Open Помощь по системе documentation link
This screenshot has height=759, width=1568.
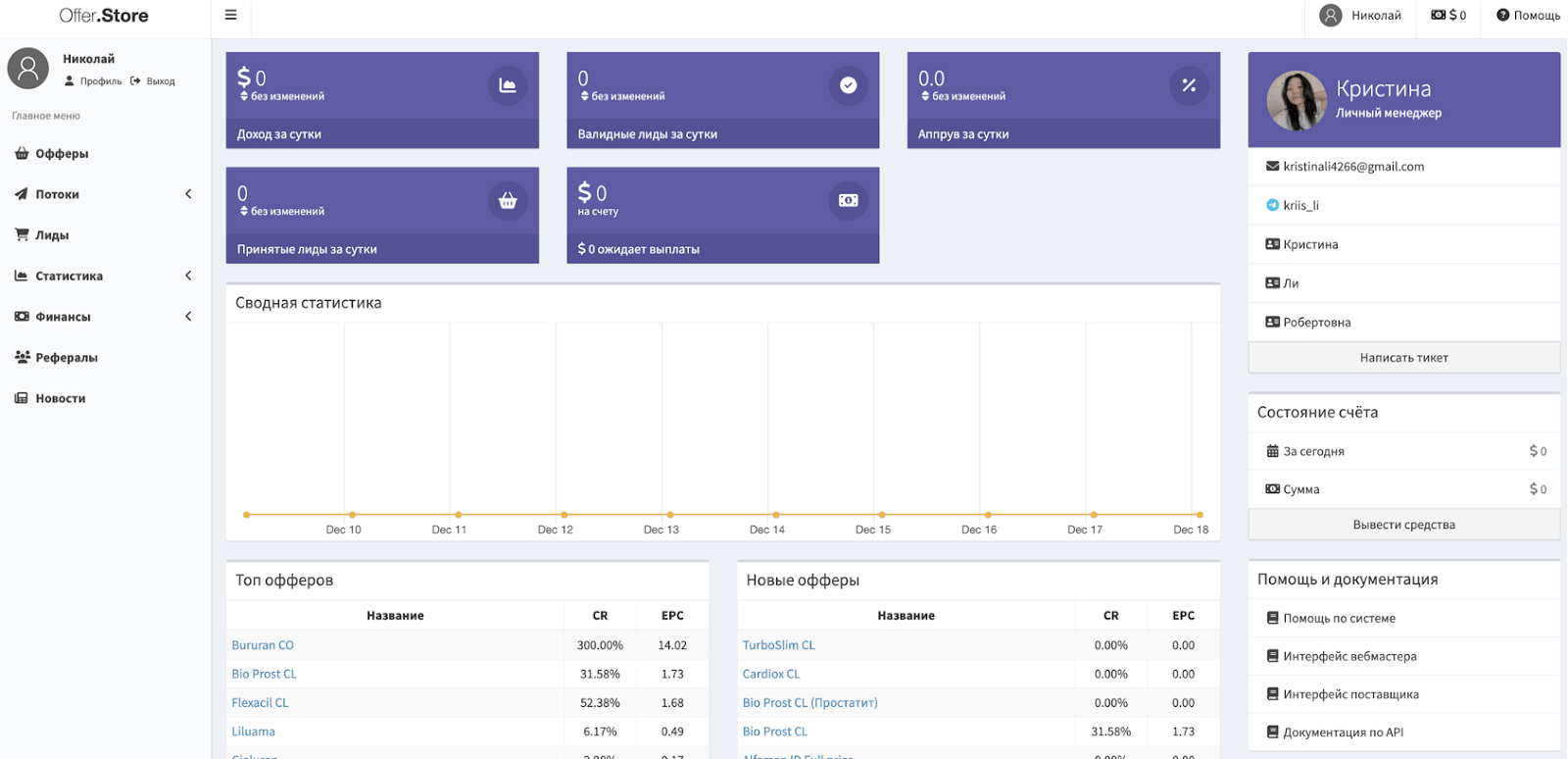click(1339, 618)
